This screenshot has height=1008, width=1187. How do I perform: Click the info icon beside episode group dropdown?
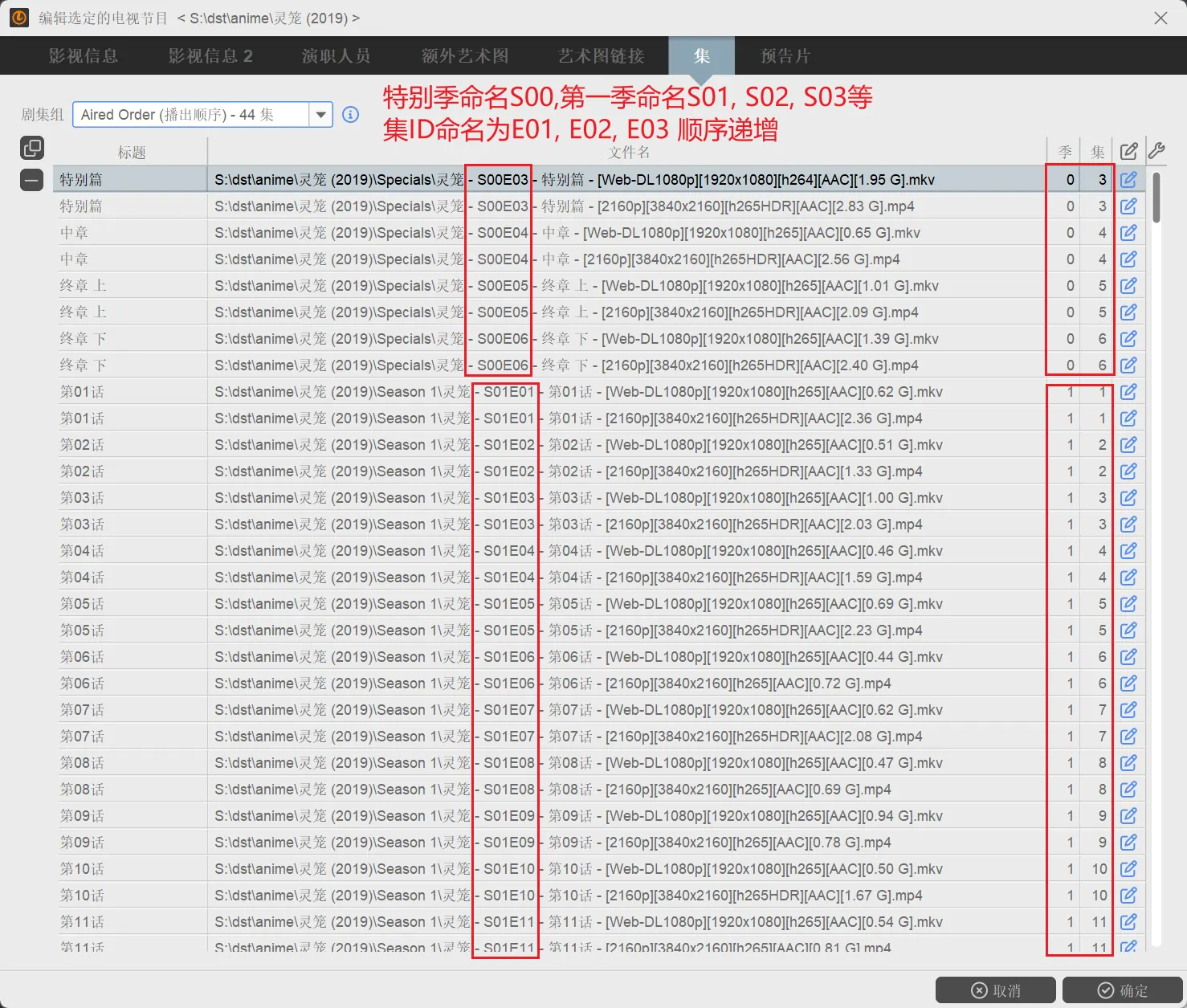coord(350,114)
